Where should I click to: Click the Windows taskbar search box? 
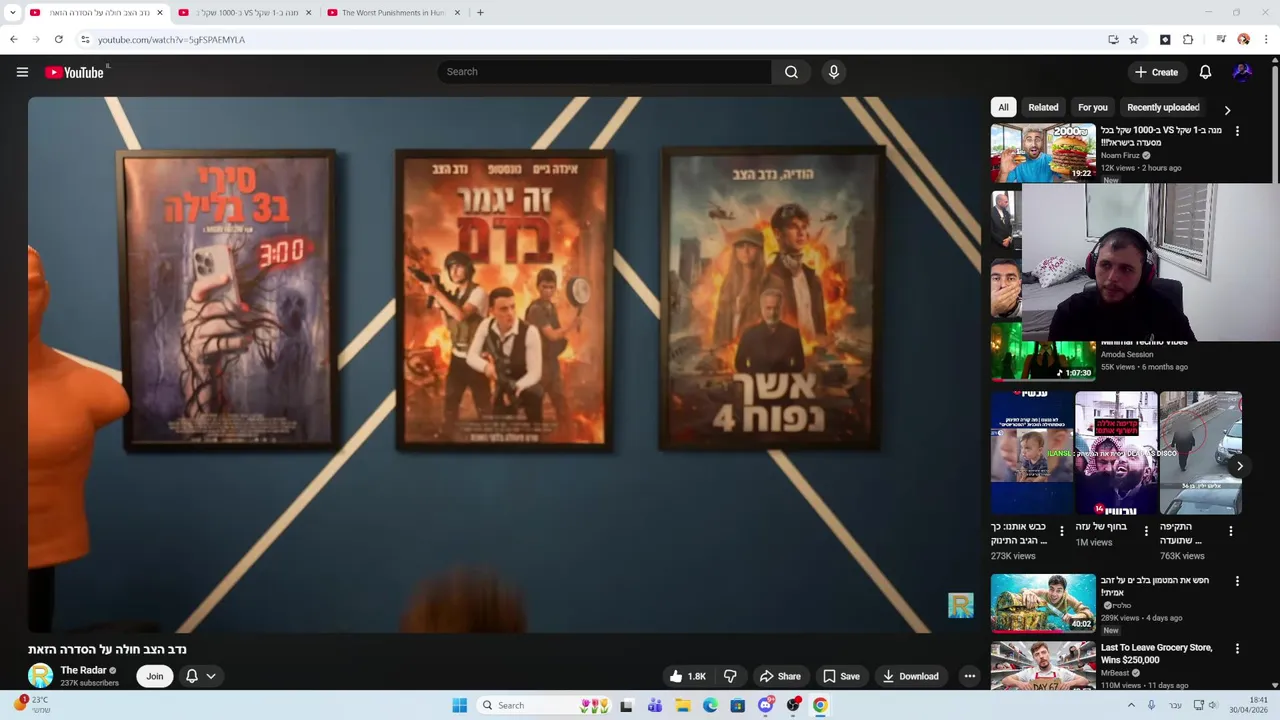544,705
